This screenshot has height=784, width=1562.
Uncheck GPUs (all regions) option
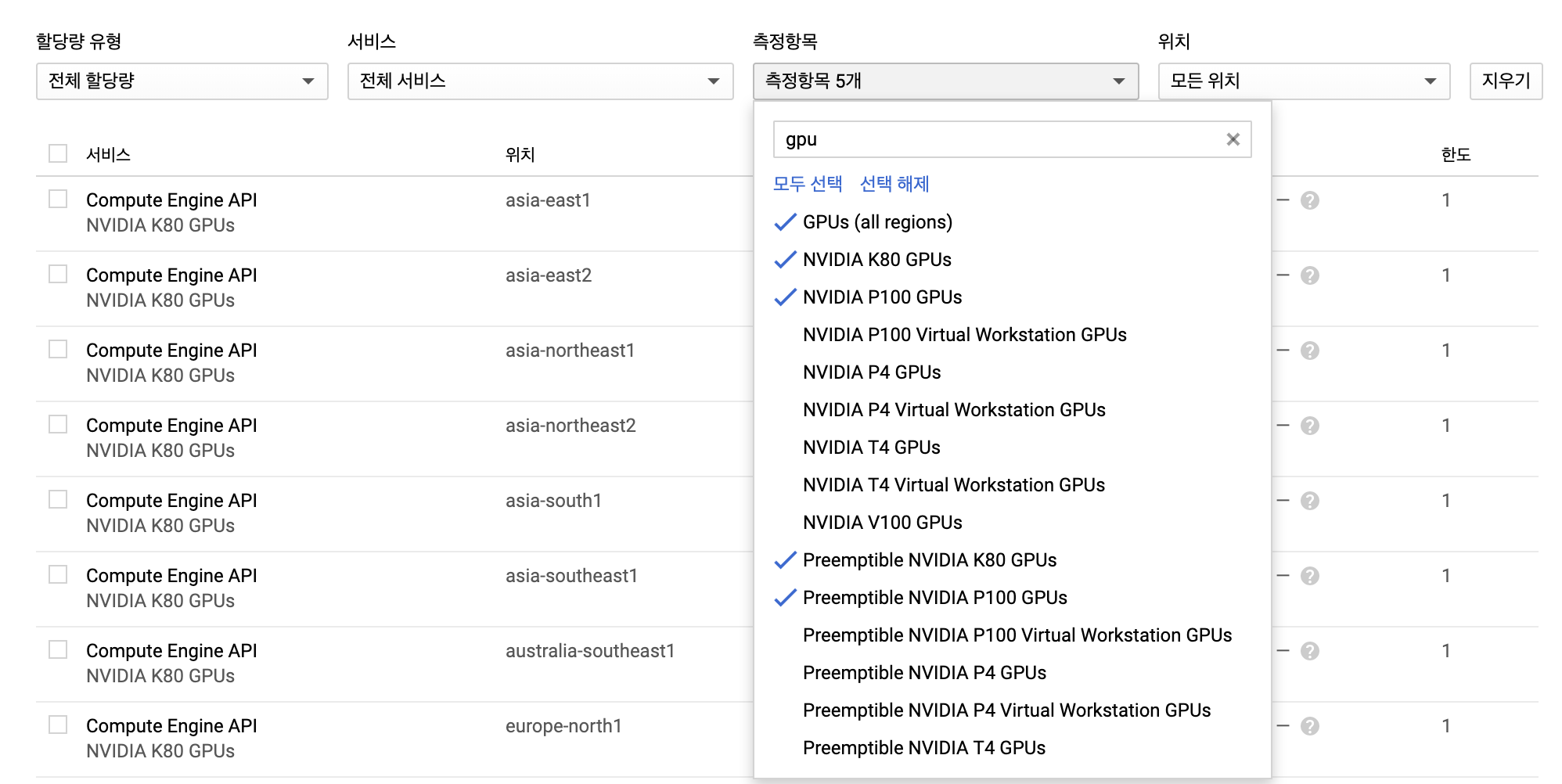click(1012, 222)
